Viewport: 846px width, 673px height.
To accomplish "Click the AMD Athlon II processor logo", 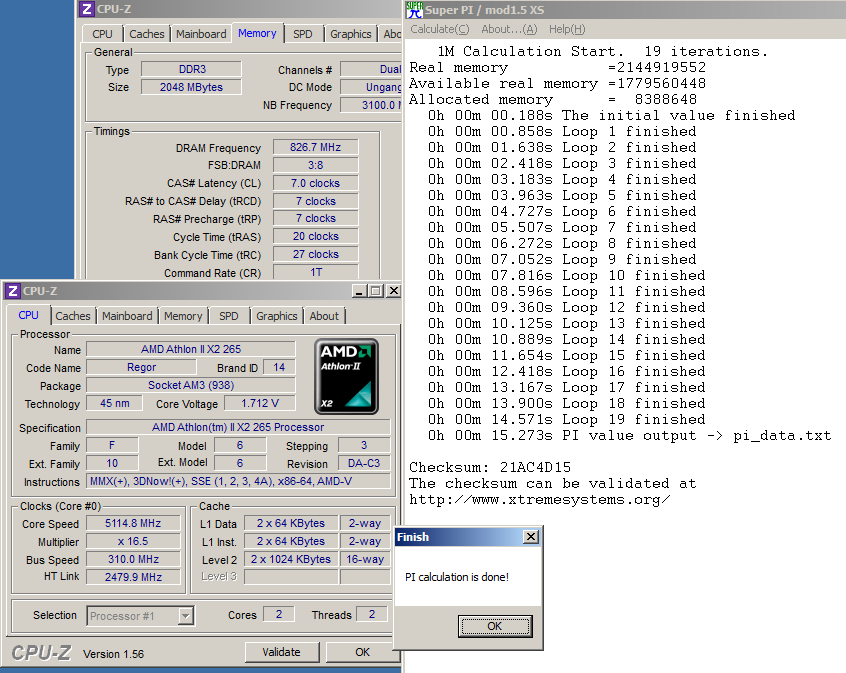I will click(x=346, y=376).
